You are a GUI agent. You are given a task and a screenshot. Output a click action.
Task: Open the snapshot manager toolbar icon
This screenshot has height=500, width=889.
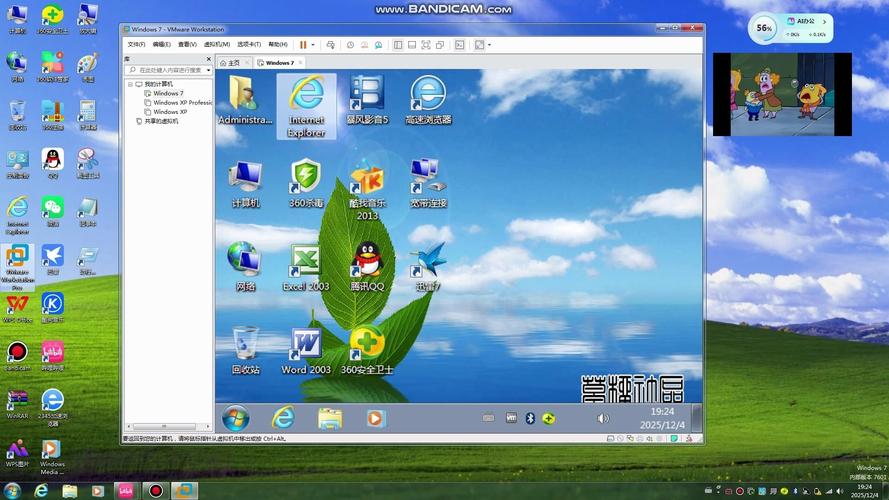click(378, 45)
